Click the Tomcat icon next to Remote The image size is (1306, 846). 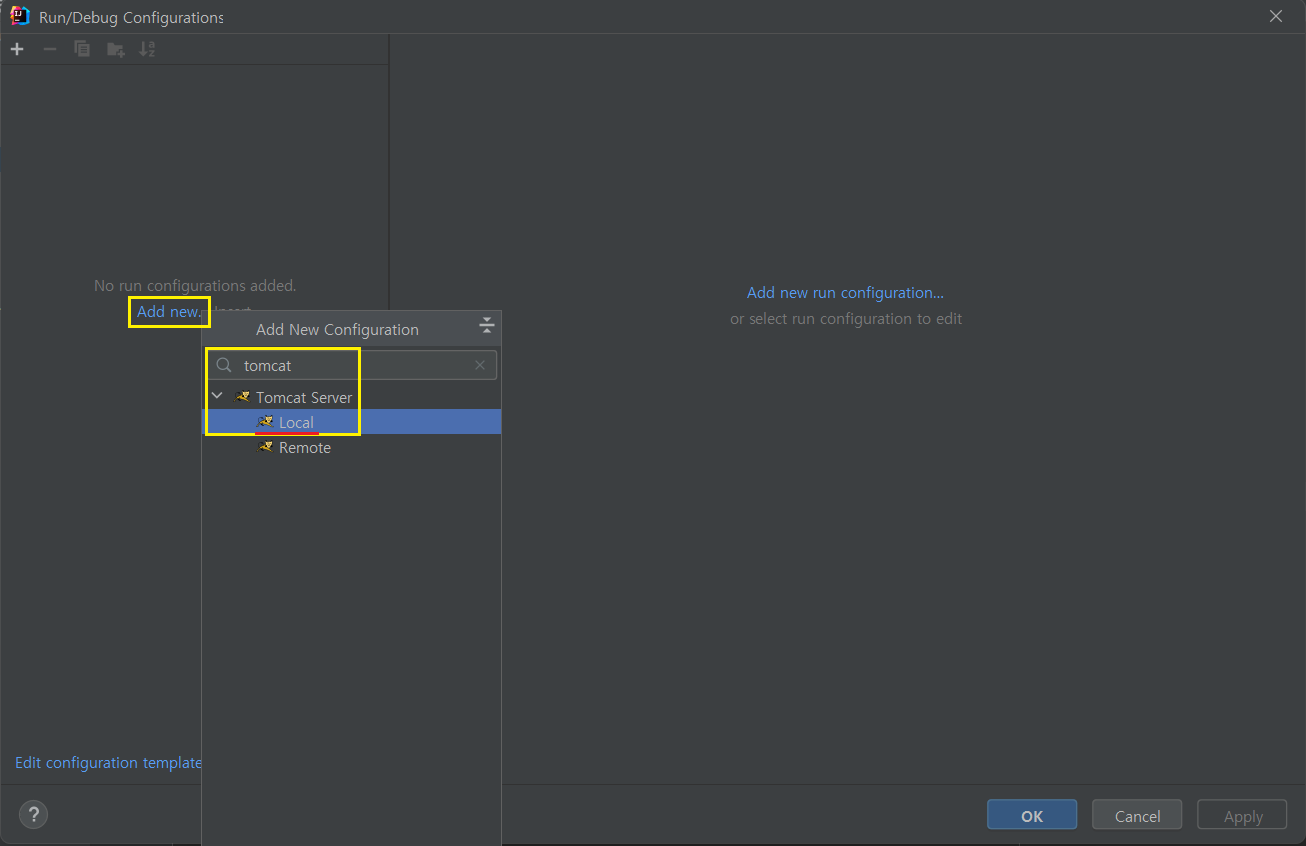tap(265, 447)
